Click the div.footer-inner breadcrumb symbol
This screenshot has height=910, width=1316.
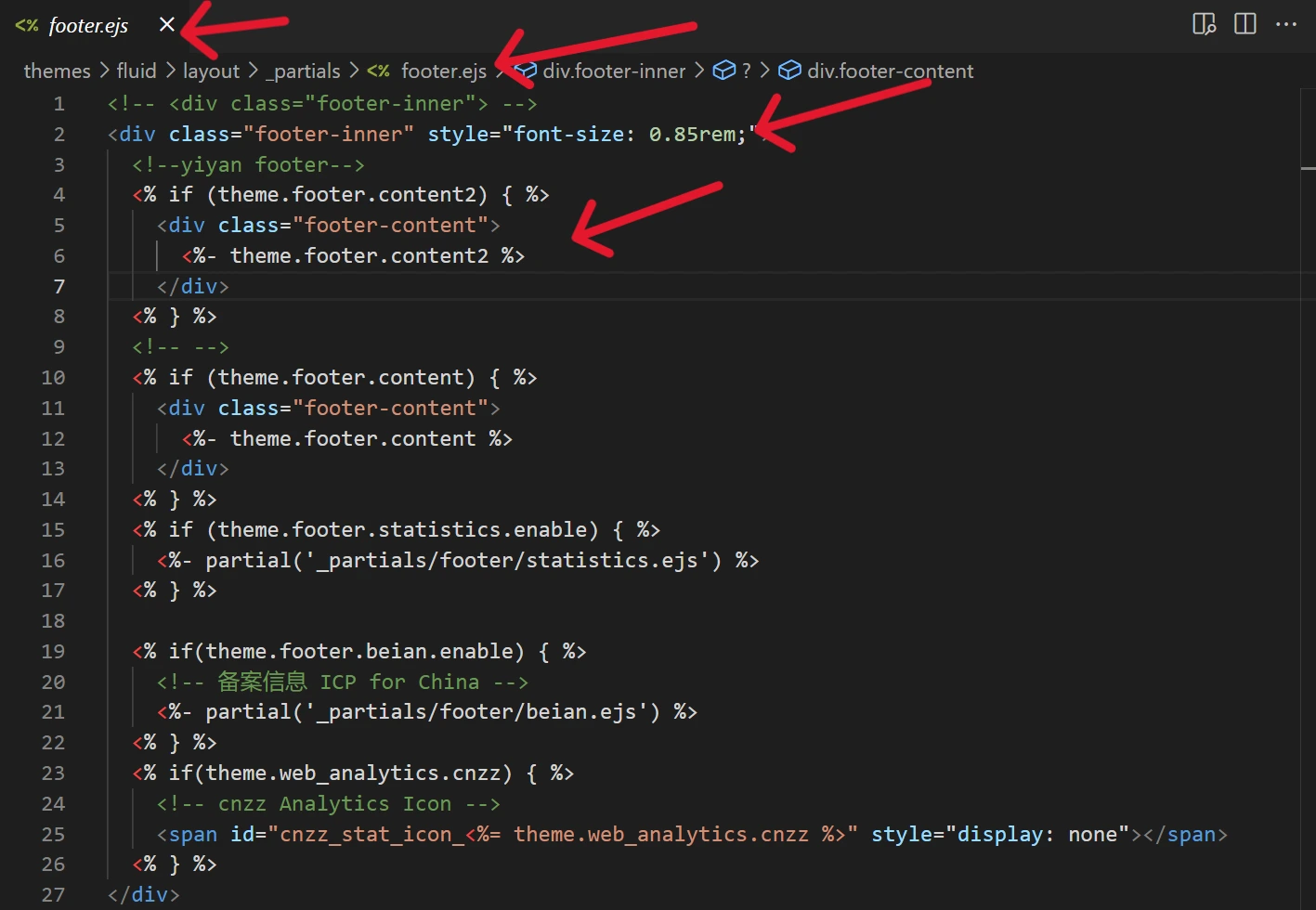point(614,71)
